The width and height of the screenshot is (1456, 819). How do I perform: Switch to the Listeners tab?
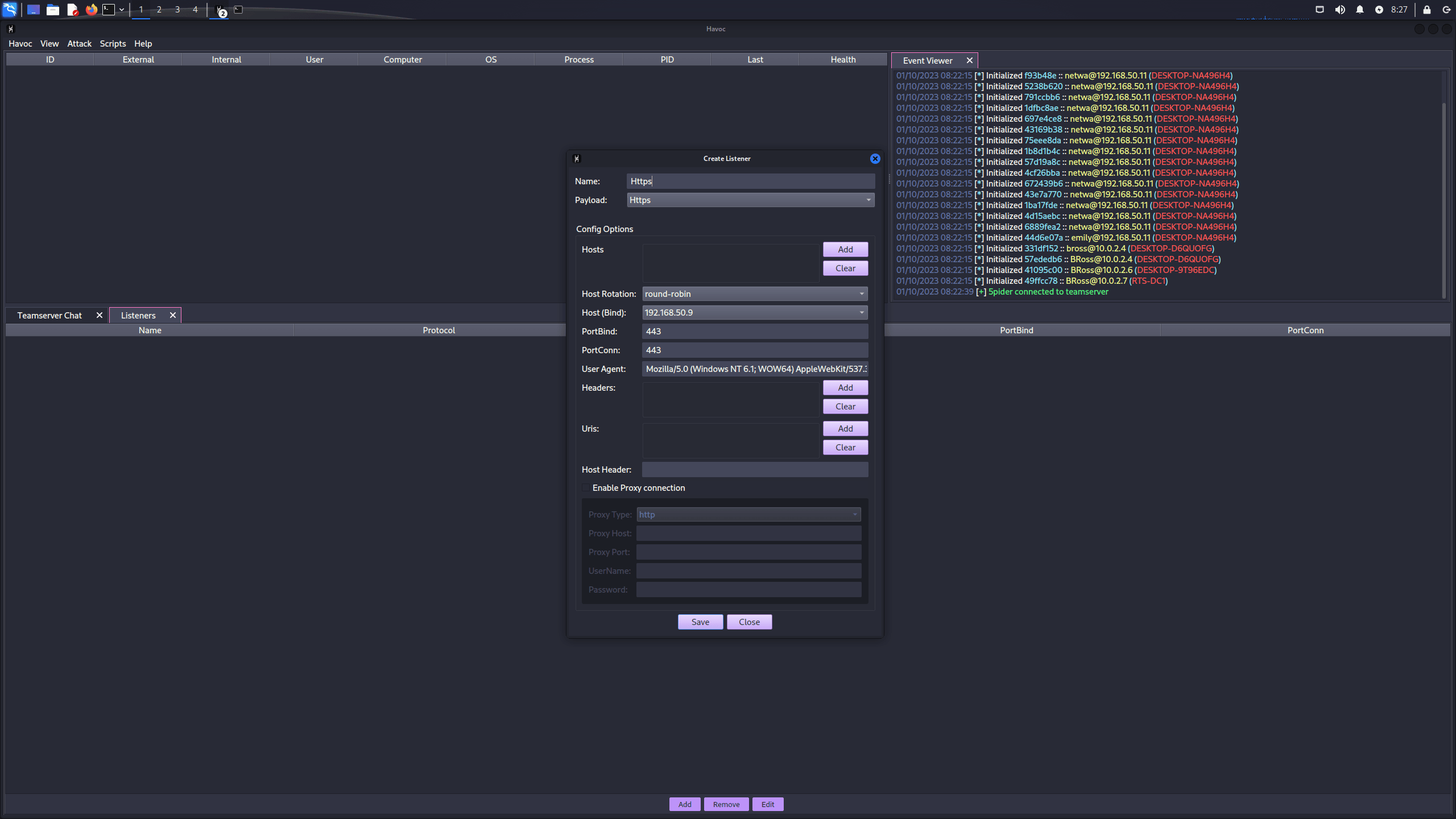point(138,315)
